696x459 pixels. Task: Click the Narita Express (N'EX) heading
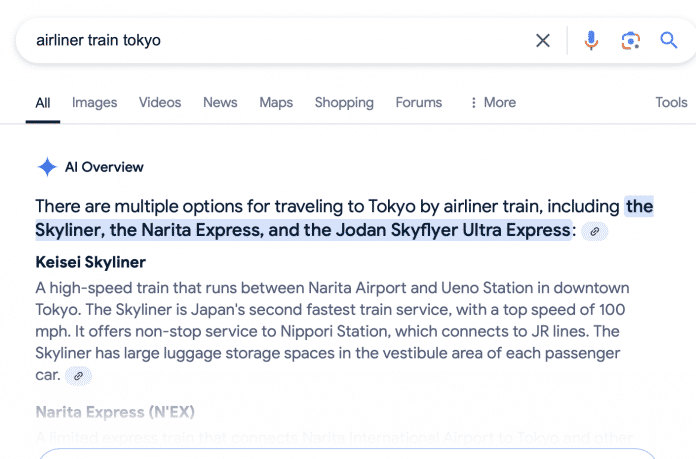115,412
